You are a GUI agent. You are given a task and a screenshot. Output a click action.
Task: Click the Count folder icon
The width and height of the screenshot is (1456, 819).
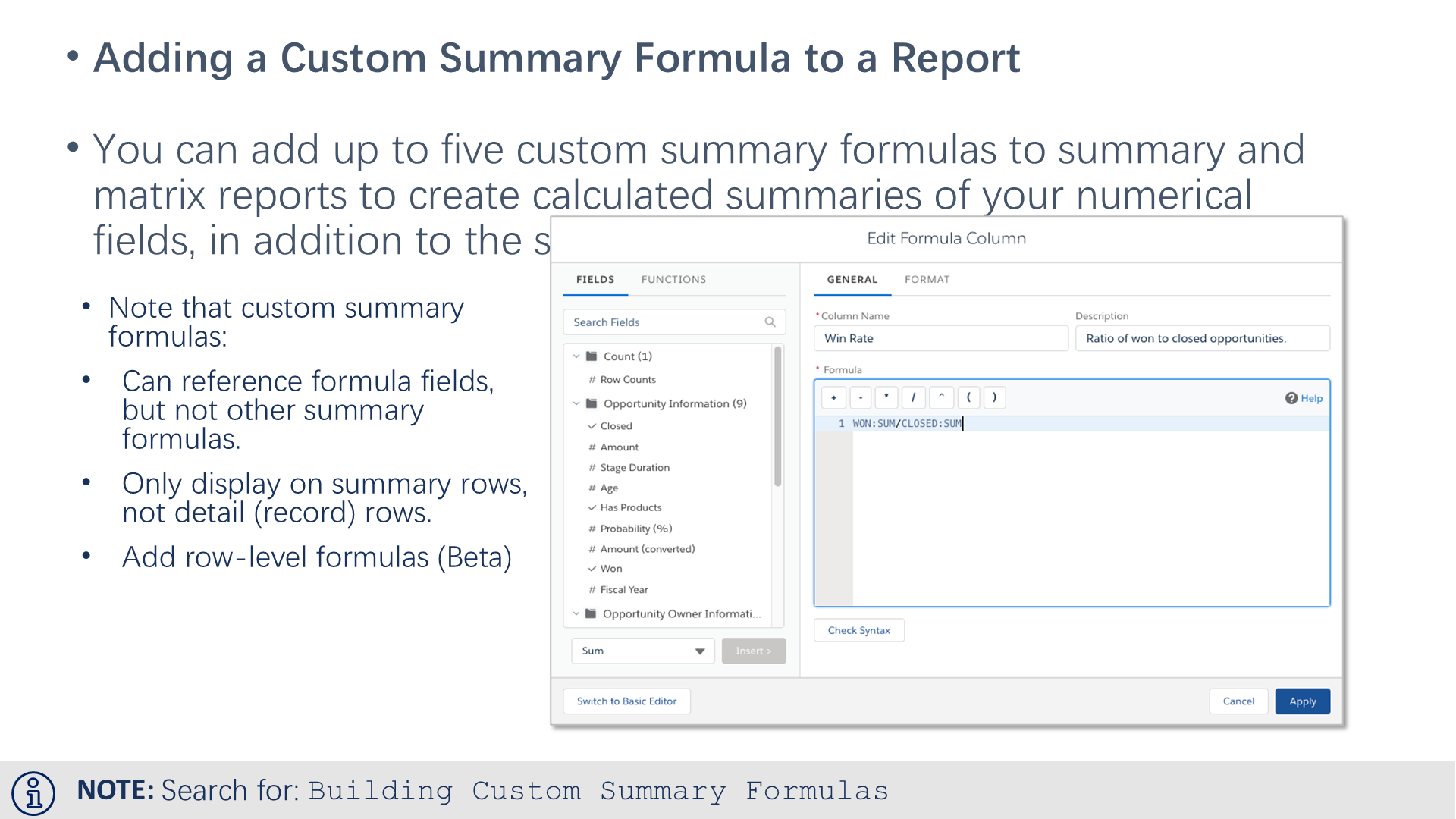[x=591, y=356]
